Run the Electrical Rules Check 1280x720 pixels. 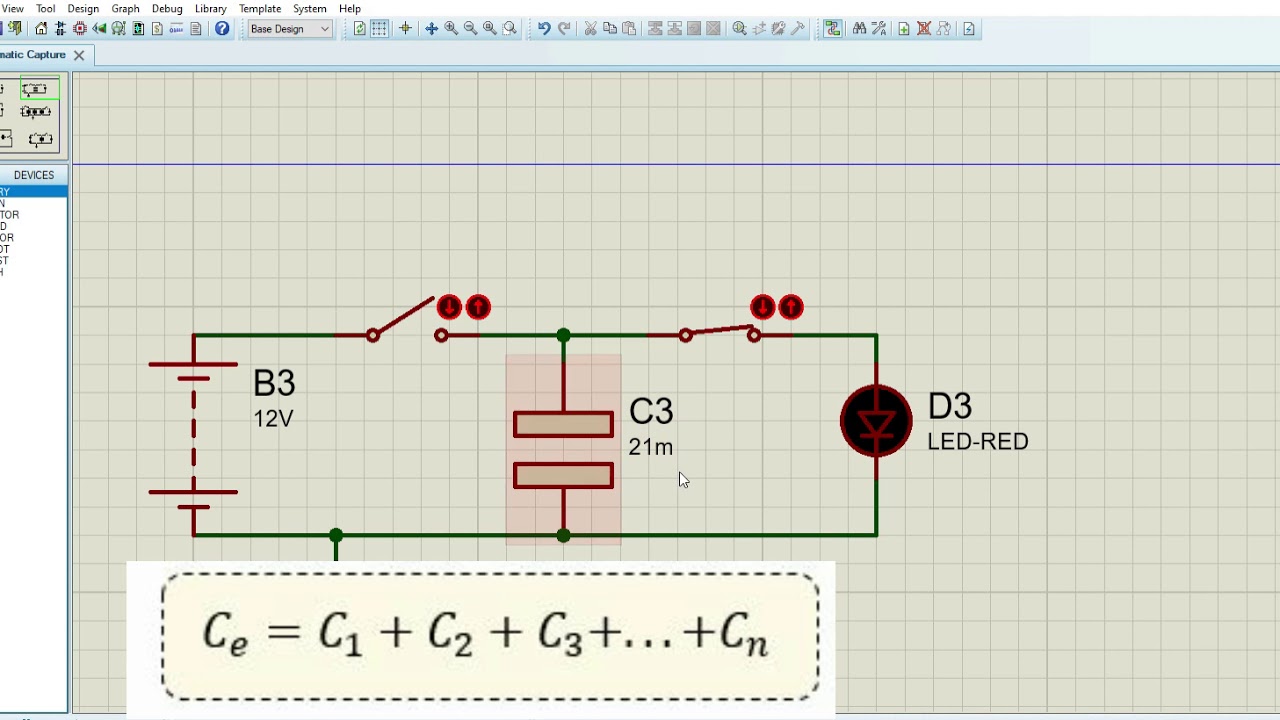pos(969,29)
